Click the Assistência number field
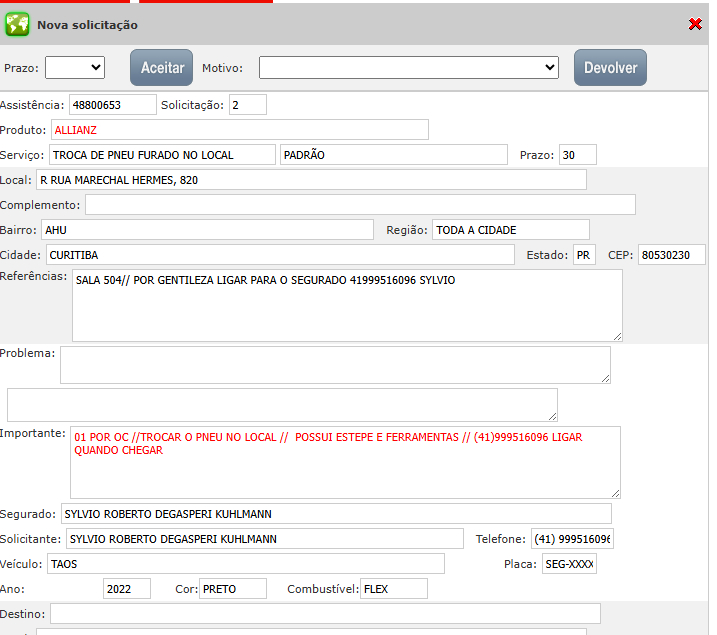 (x=112, y=104)
